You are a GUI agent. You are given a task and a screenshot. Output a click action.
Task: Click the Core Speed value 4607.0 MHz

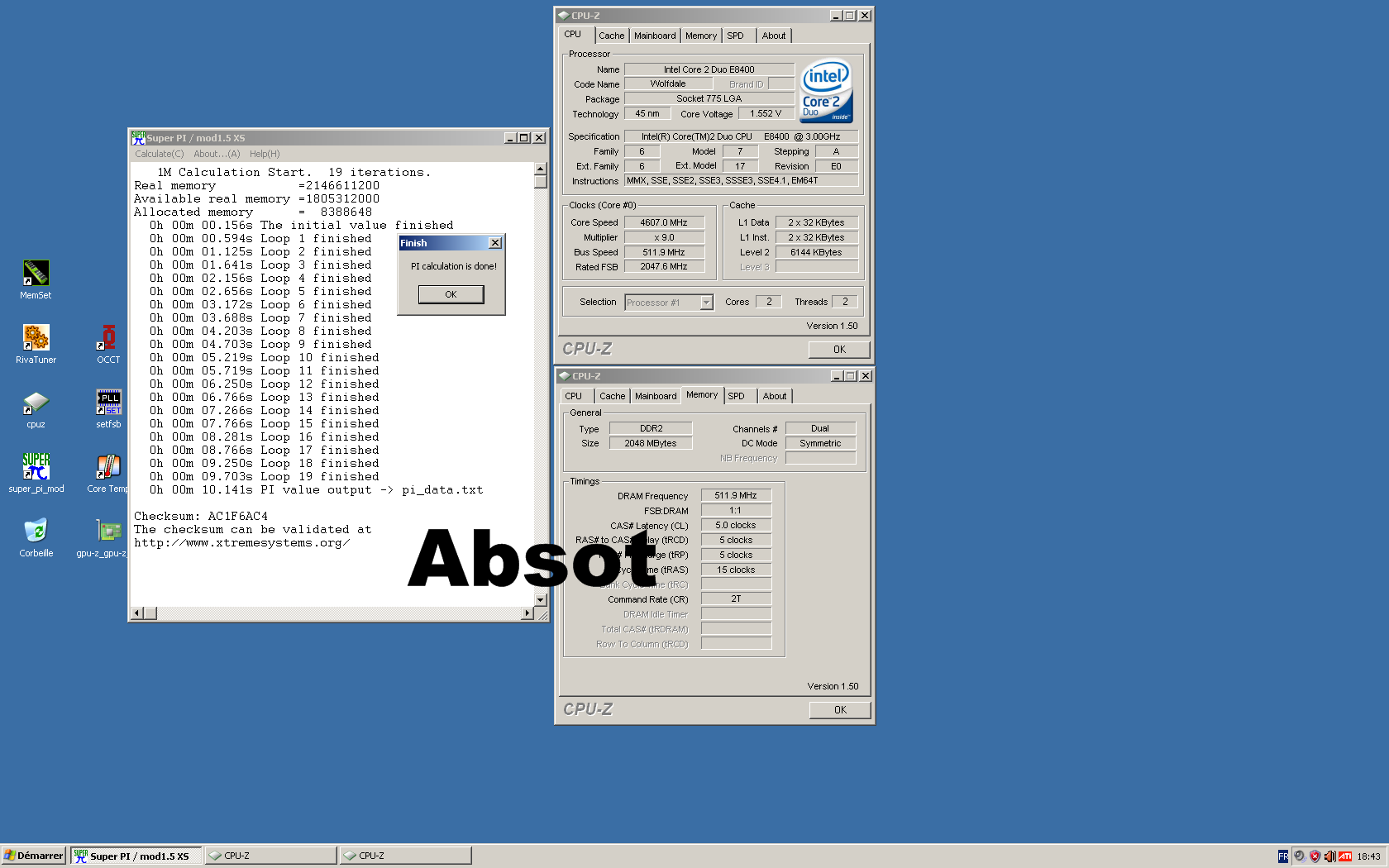pyautogui.click(x=664, y=222)
